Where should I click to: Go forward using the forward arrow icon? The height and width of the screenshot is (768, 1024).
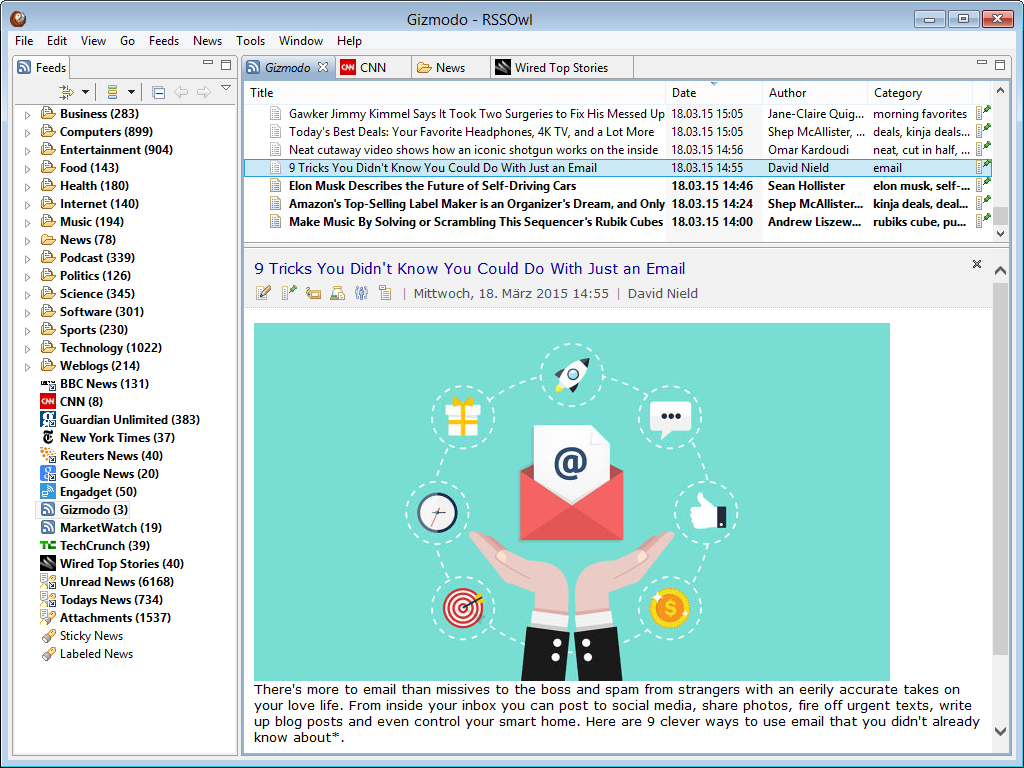(x=204, y=91)
